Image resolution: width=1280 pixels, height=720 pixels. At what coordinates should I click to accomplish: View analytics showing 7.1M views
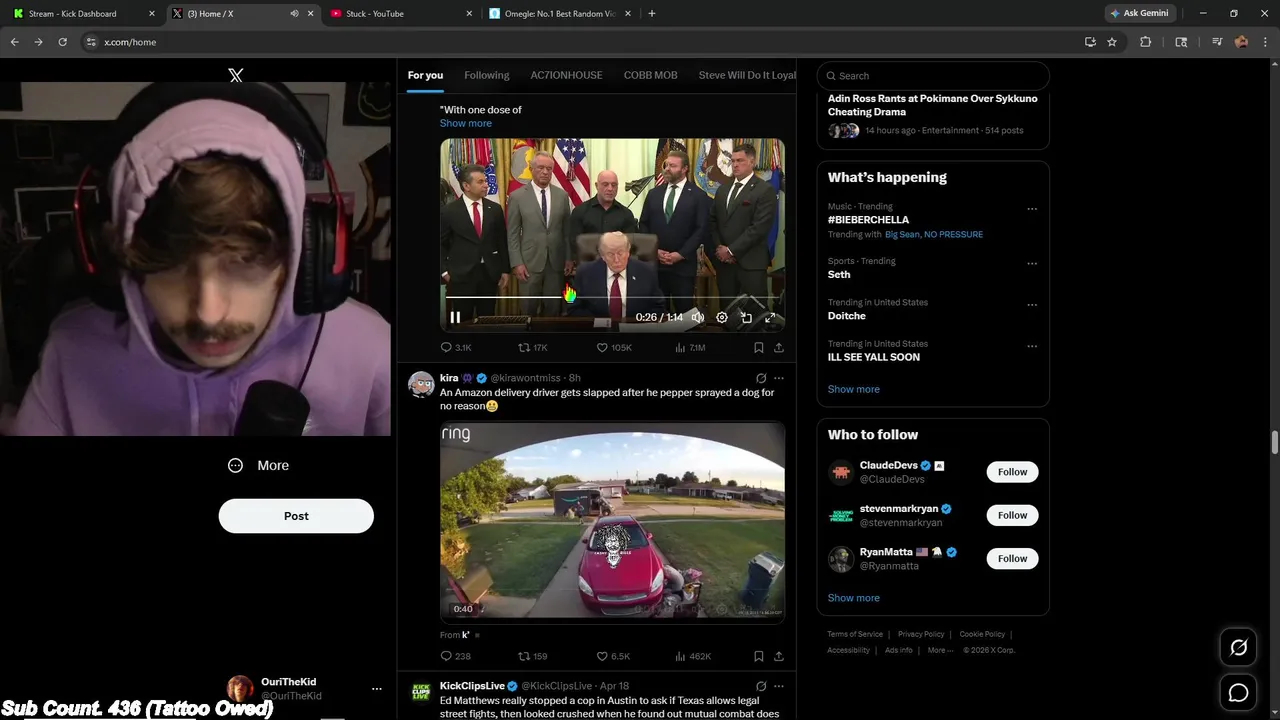[x=690, y=348]
